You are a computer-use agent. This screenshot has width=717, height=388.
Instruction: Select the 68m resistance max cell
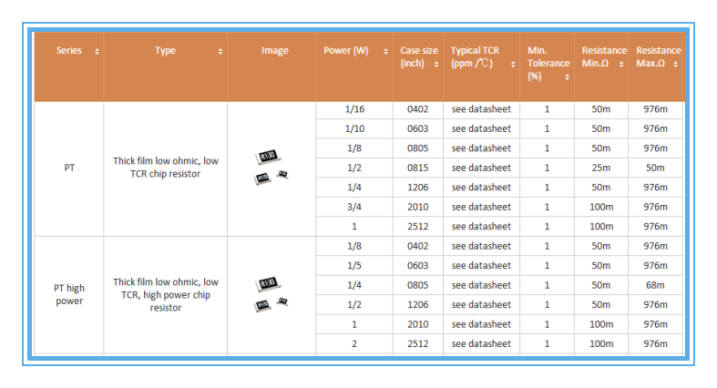click(x=655, y=285)
